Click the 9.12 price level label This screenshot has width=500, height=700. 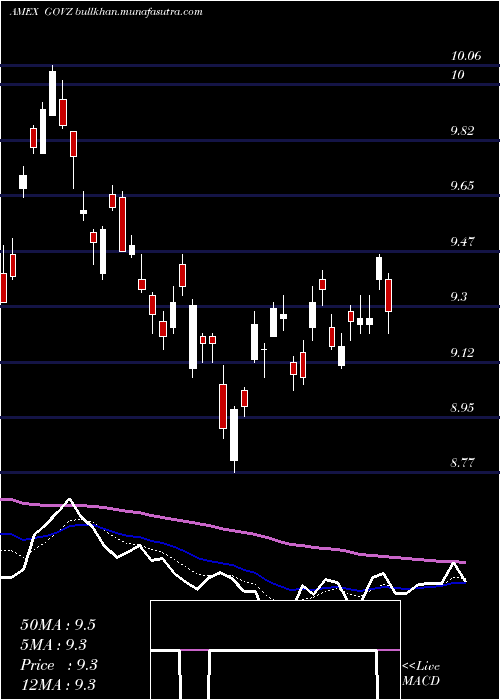pos(462,353)
